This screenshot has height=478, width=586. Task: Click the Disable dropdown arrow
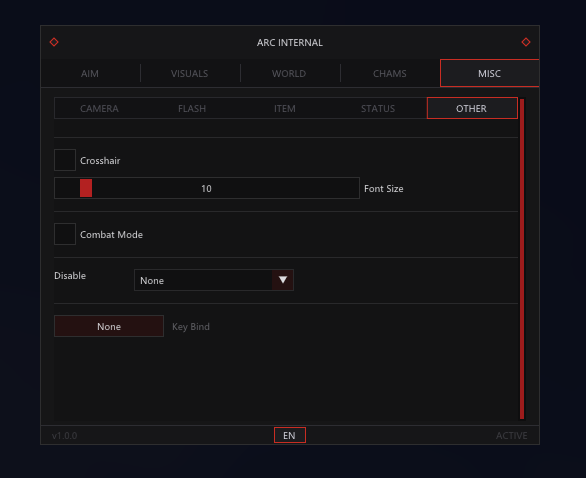283,280
